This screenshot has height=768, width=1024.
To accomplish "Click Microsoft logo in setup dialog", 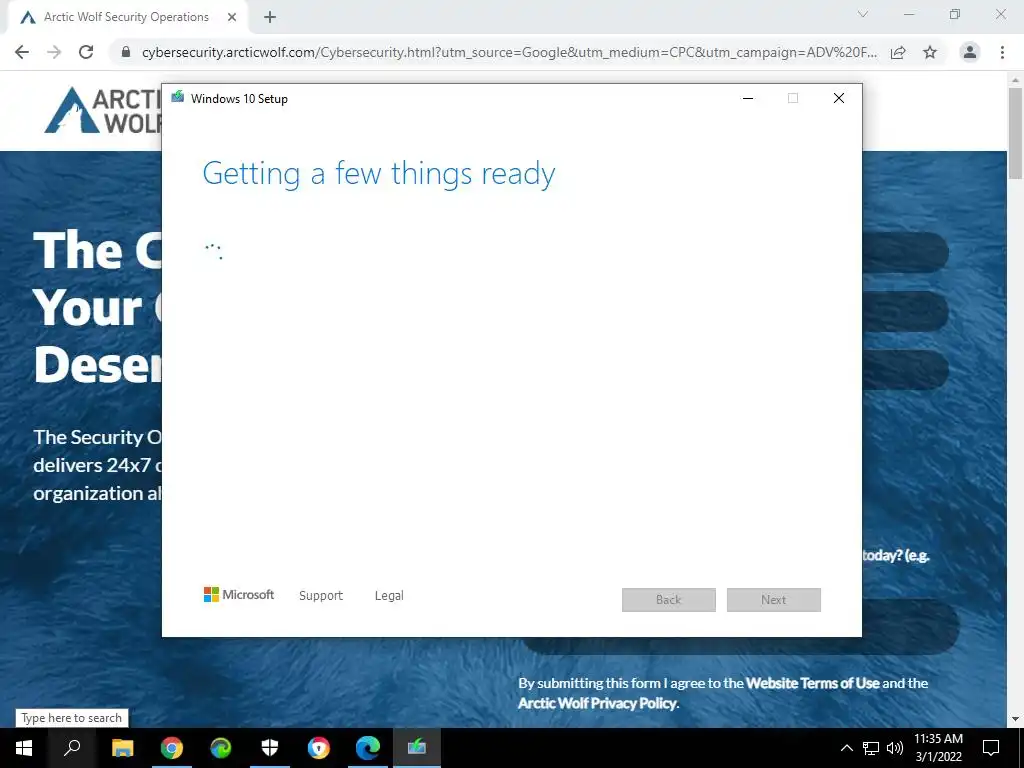I will (x=239, y=595).
